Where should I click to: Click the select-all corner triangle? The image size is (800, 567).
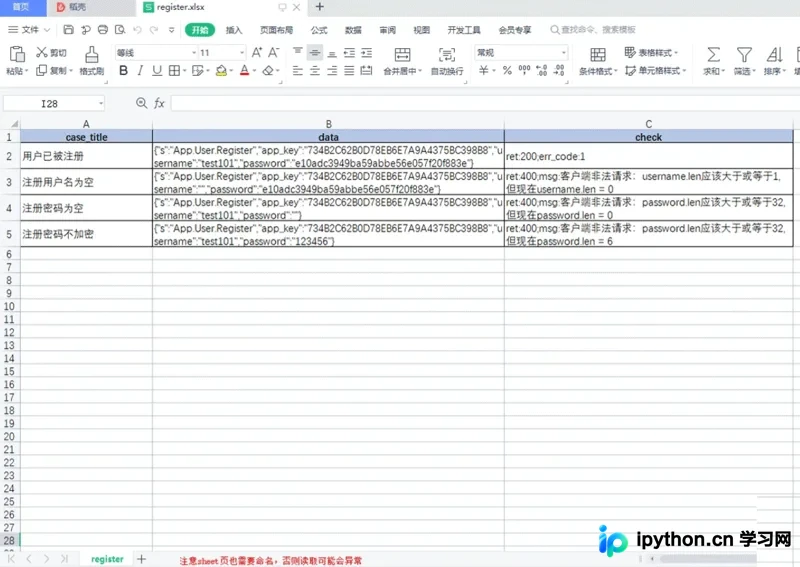point(14,124)
